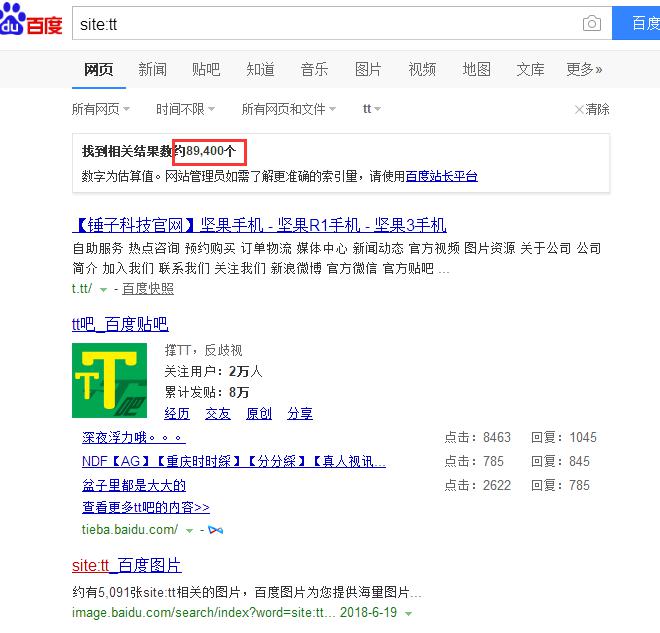Image resolution: width=660 pixels, height=633 pixels.
Task: Expand arrow beside tieba.baidu.com/ URL
Action: click(x=189, y=530)
